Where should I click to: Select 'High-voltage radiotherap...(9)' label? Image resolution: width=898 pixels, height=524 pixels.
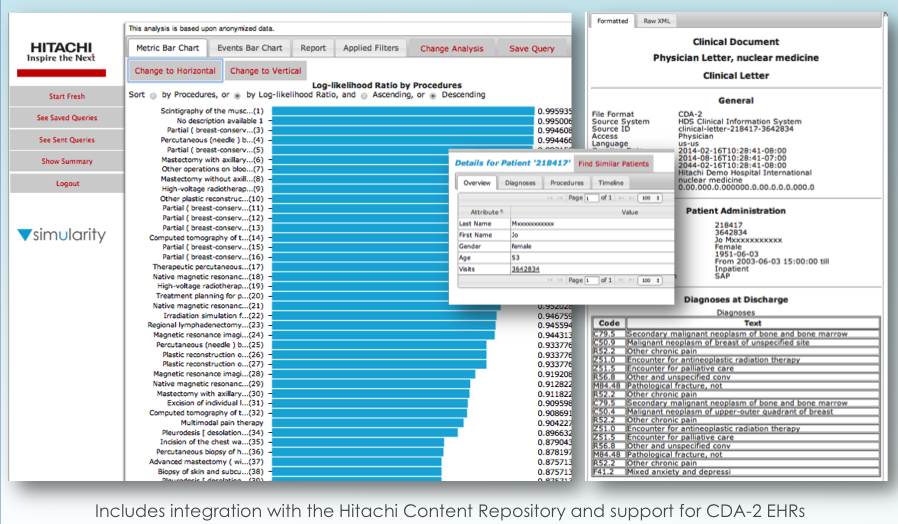(x=212, y=188)
